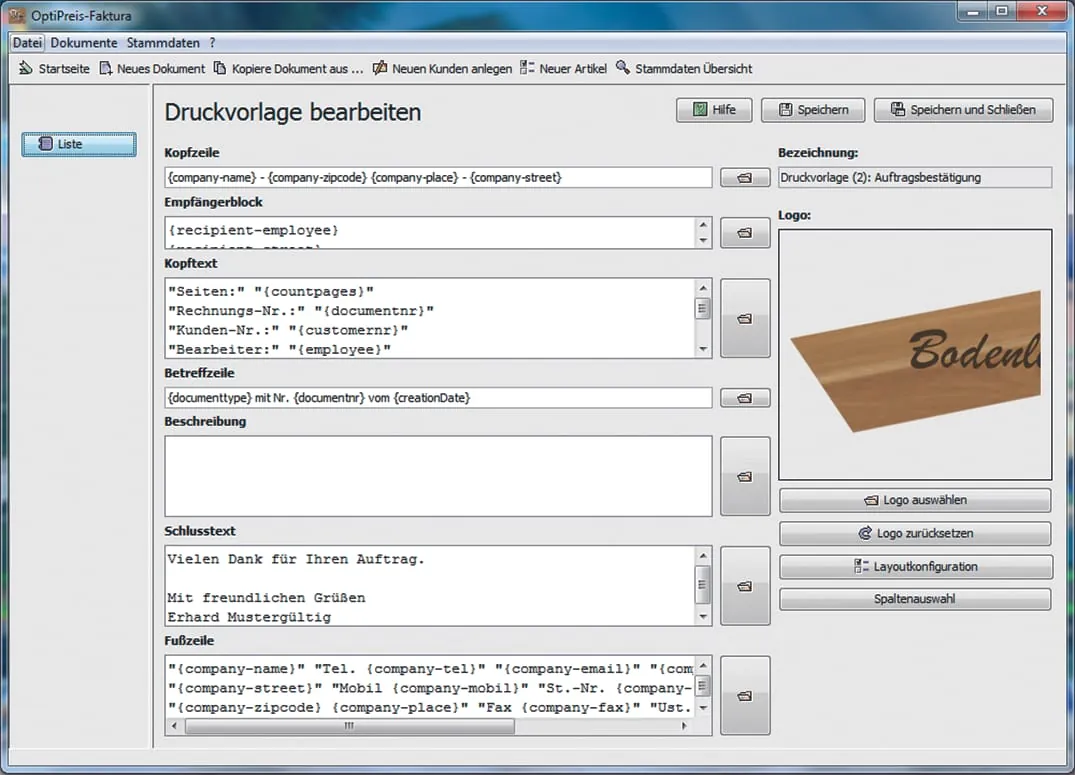Screen dimensions: 1075x775
Task: Open the folder button next to Kopftext
Action: pos(745,318)
